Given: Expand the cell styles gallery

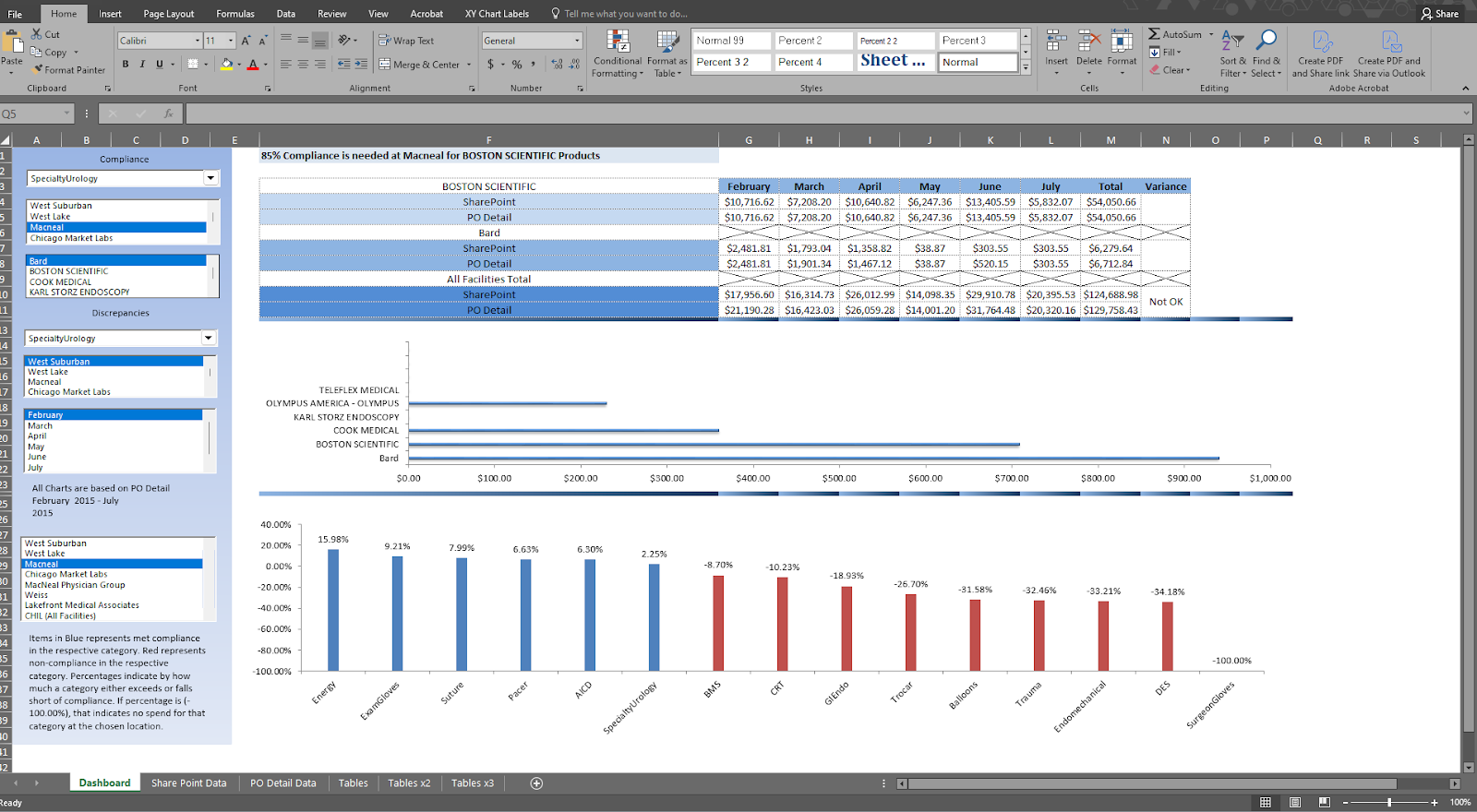Looking at the screenshot, I should [1026, 68].
